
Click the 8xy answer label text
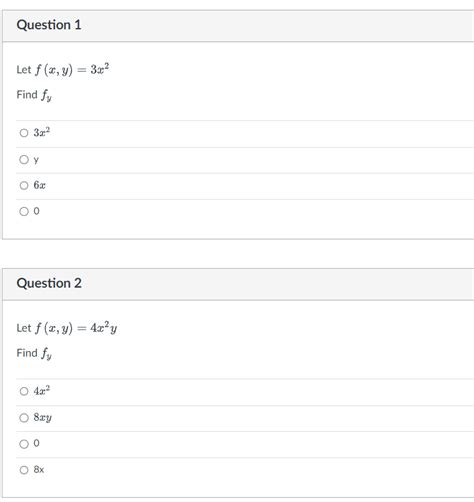click(x=42, y=418)
